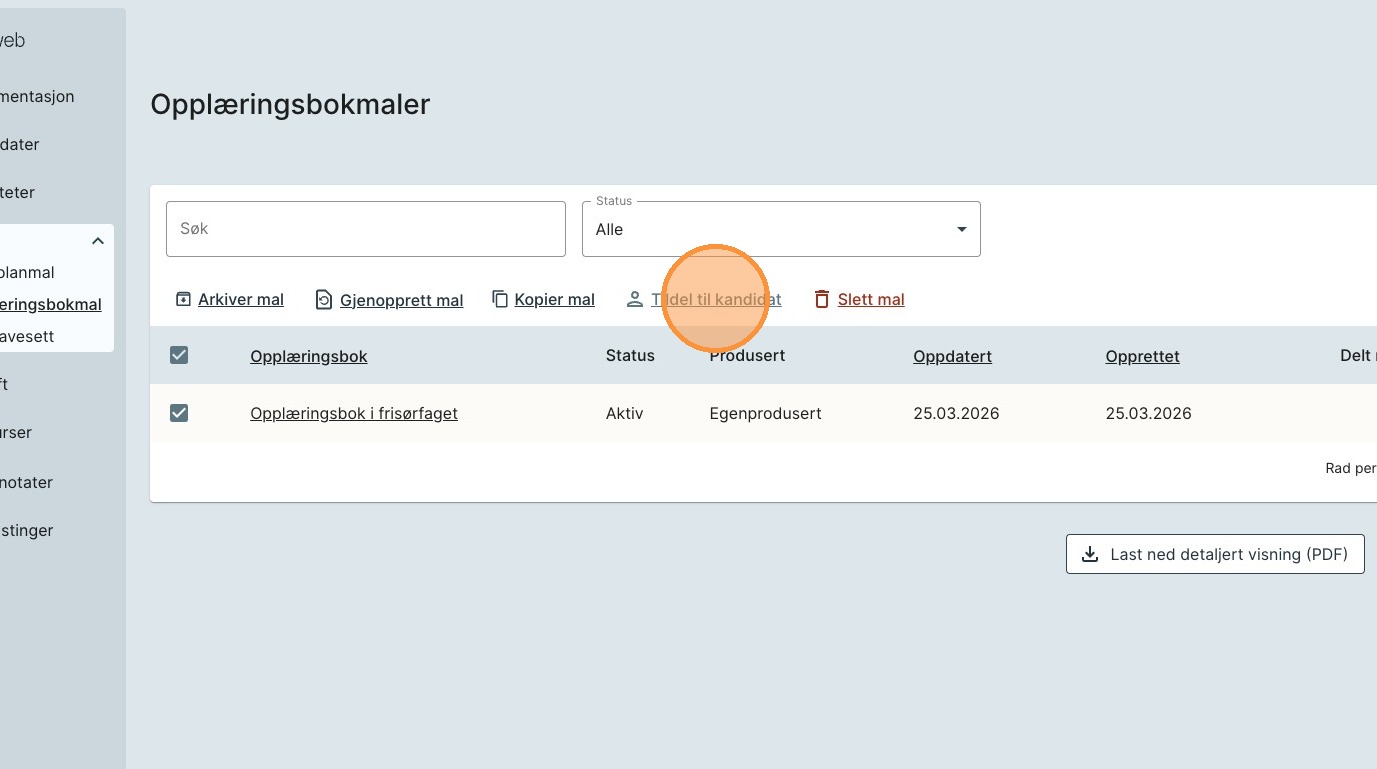Open the Status dropdown showing Alle
This screenshot has width=1377, height=769.
click(781, 229)
